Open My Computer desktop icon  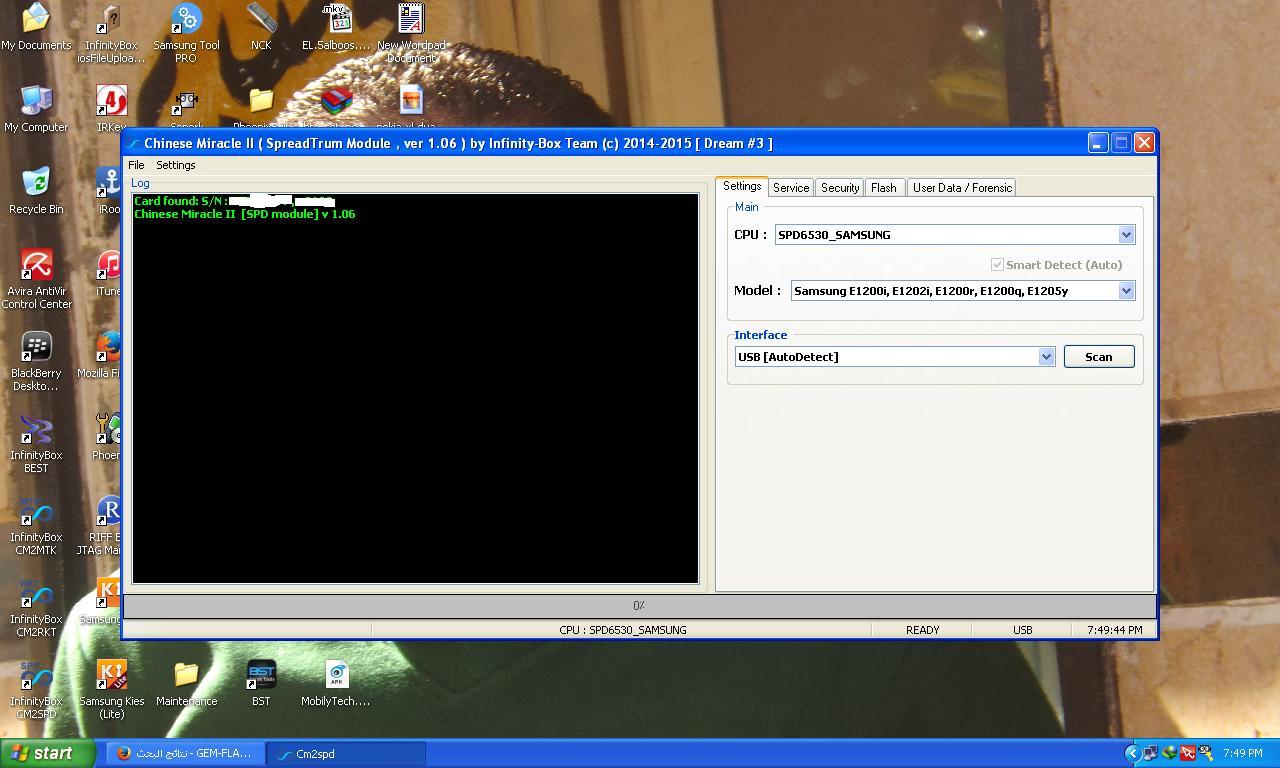point(36,109)
